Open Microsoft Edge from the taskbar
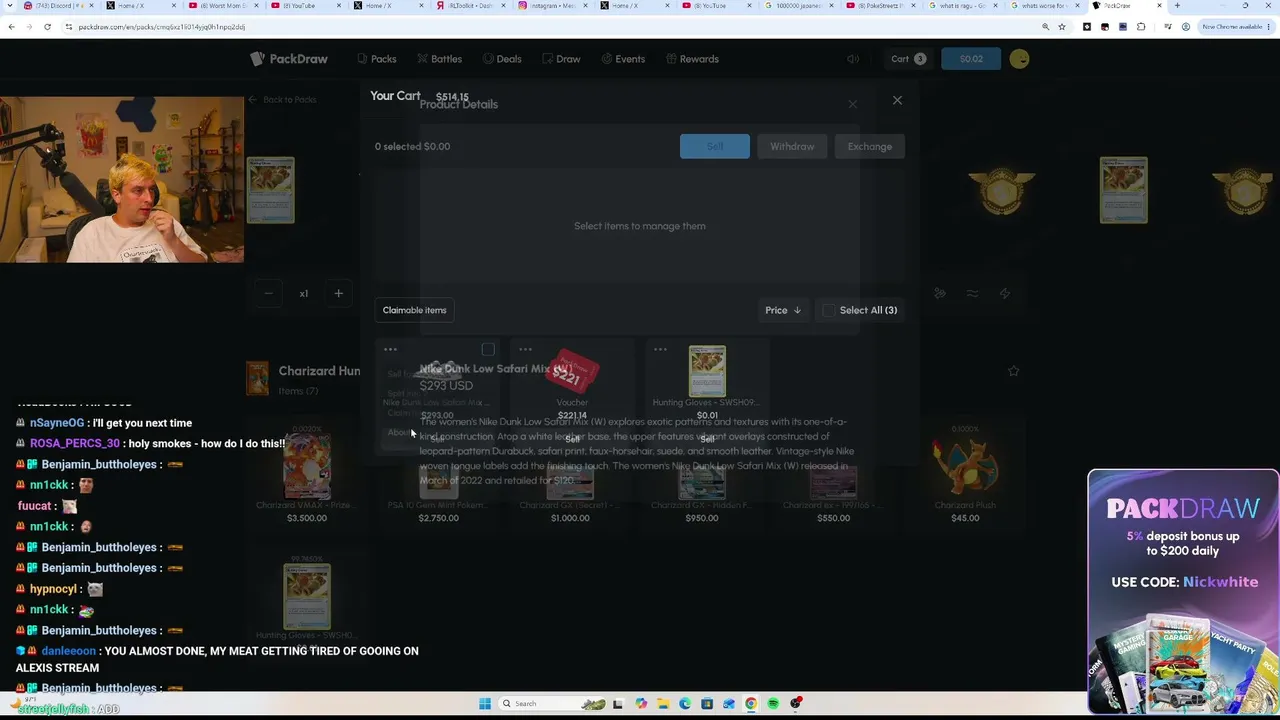Viewport: 1280px width, 720px height. [685, 704]
